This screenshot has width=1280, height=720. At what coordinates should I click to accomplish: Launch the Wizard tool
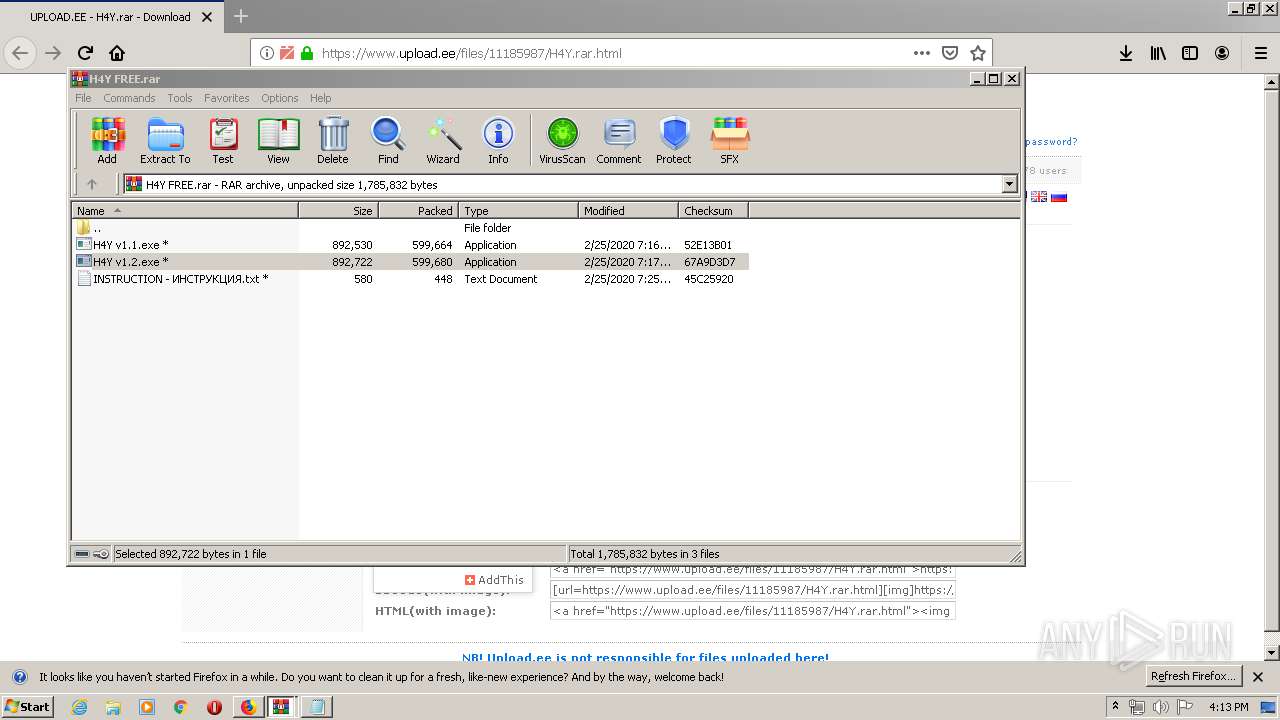click(x=443, y=140)
